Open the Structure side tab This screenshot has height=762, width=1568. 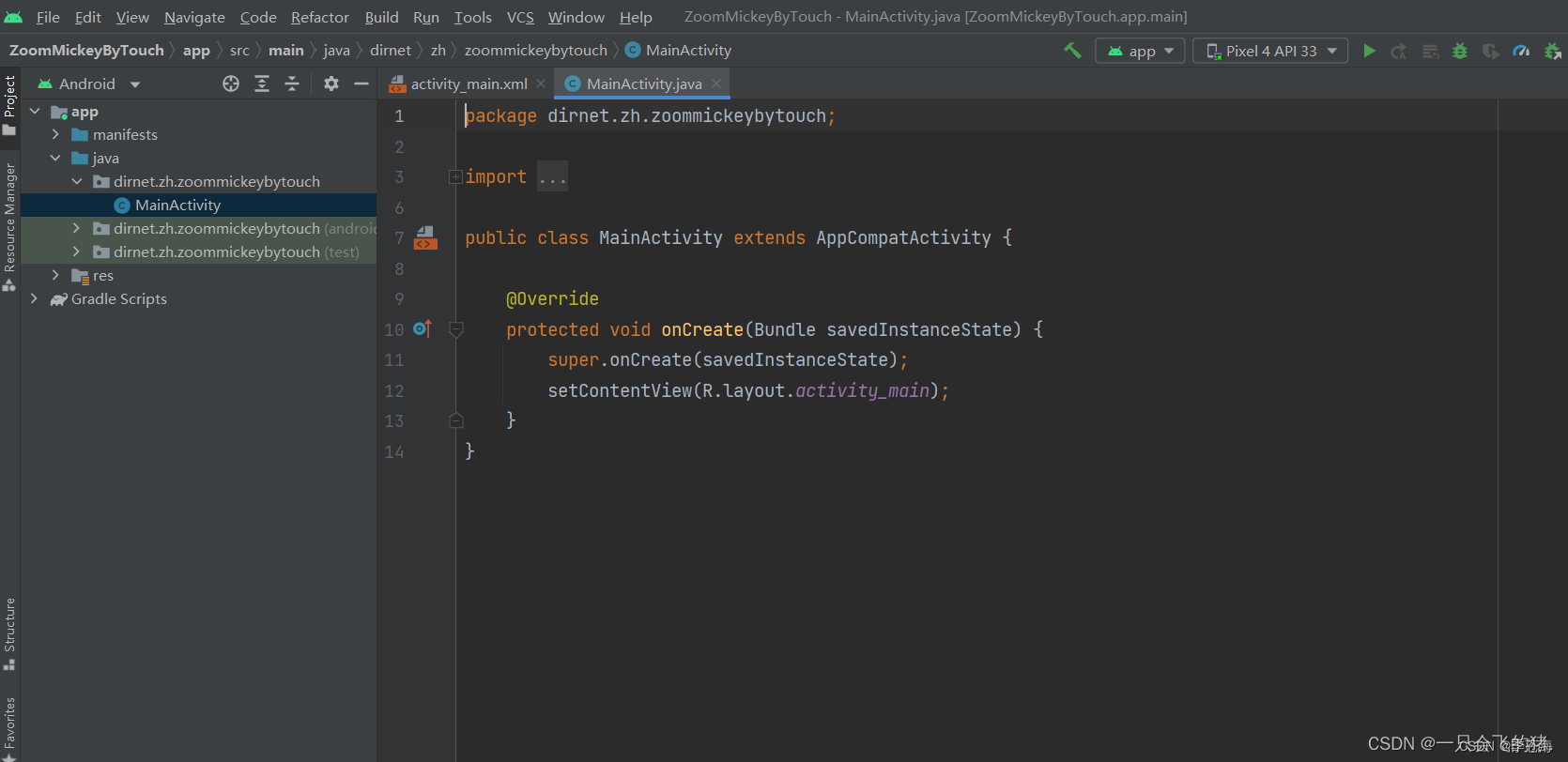pyautogui.click(x=9, y=634)
